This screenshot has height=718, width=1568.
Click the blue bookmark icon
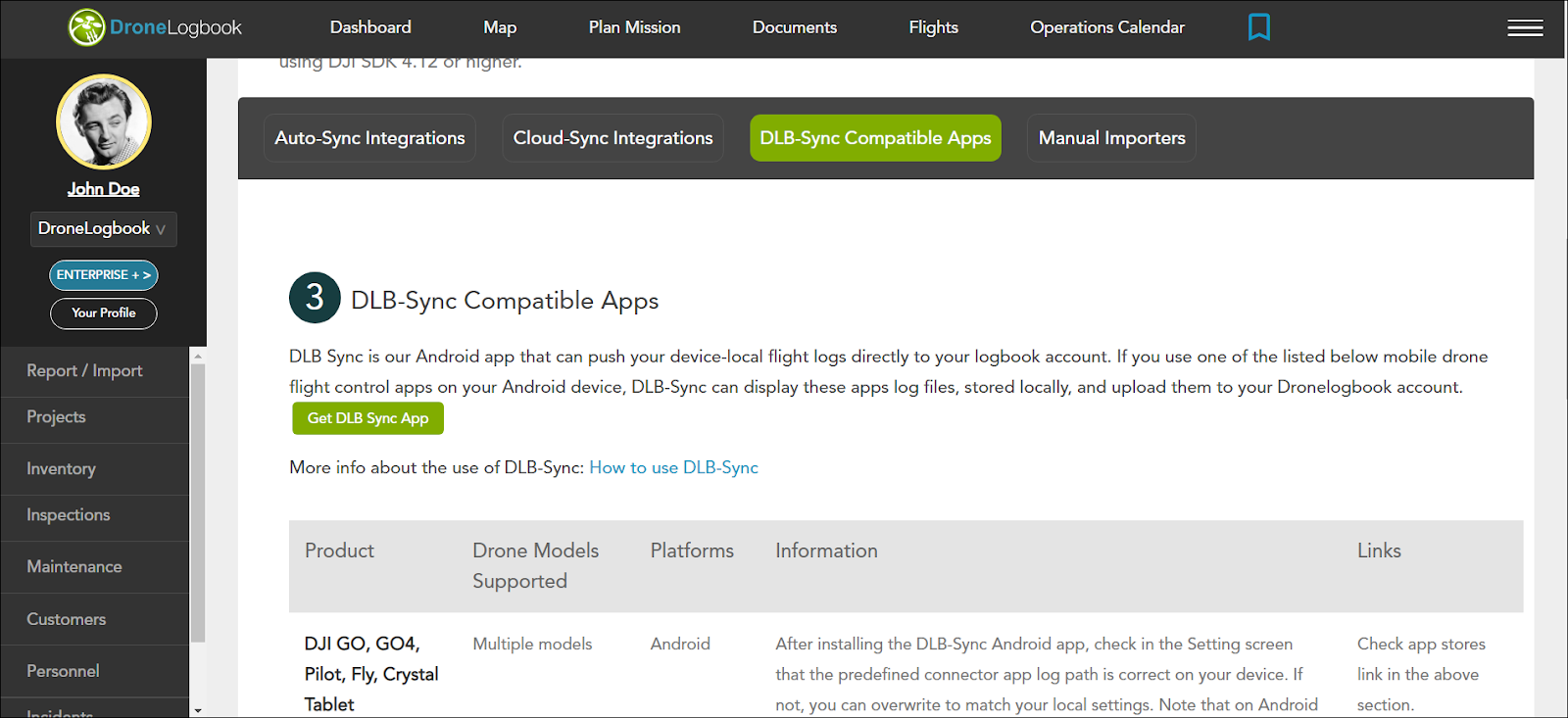1259,27
